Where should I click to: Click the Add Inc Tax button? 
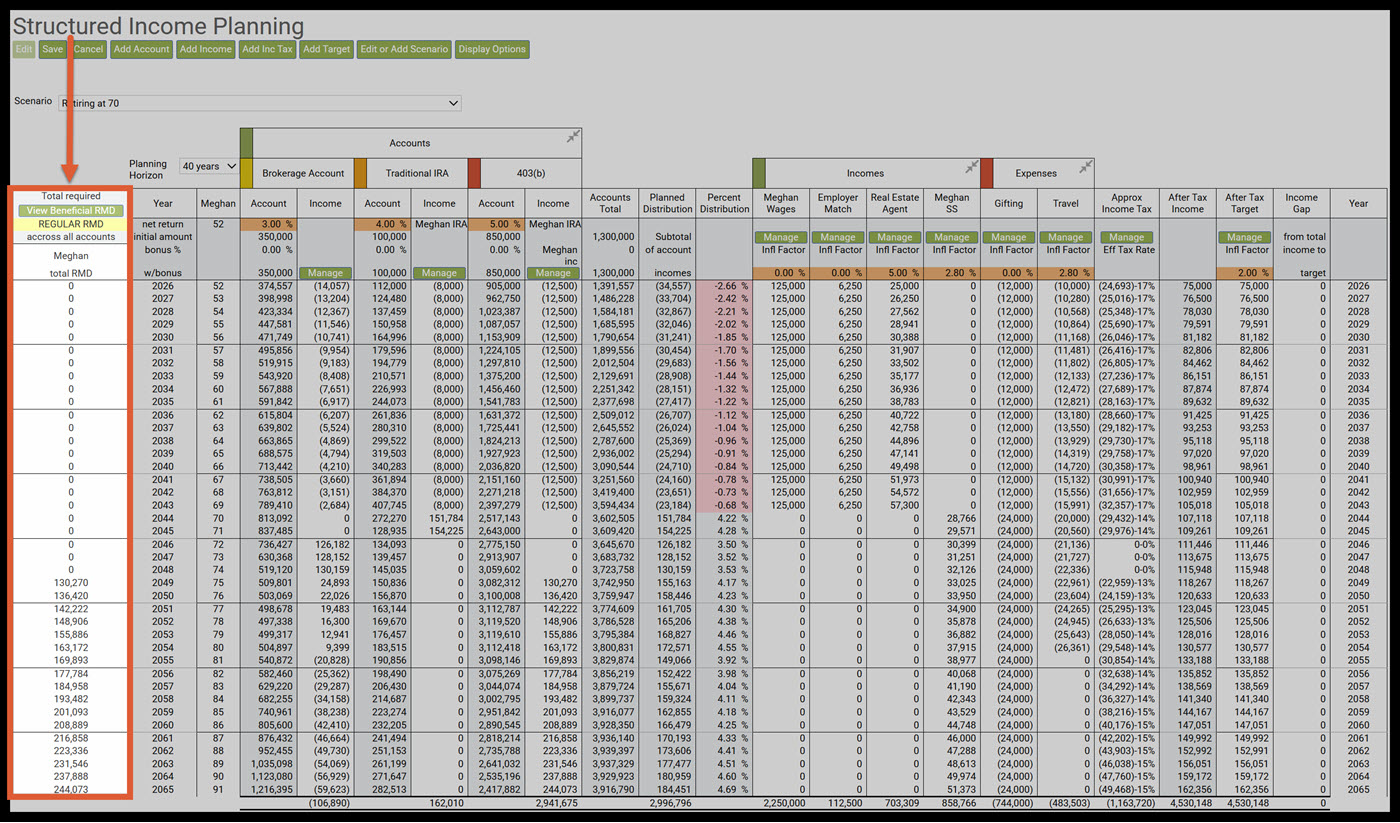[267, 49]
